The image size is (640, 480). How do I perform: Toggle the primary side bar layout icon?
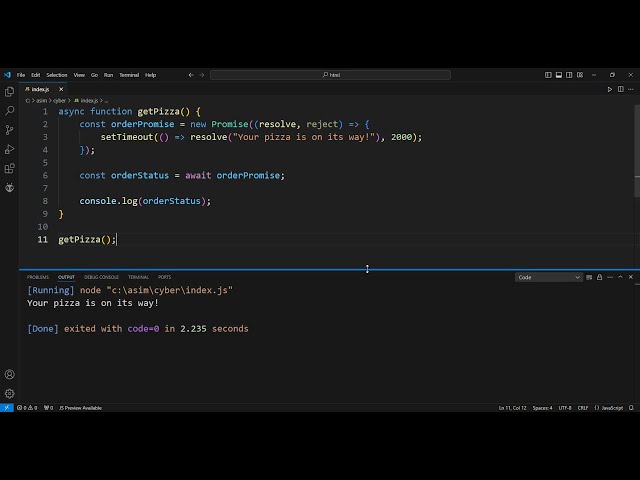(x=548, y=75)
